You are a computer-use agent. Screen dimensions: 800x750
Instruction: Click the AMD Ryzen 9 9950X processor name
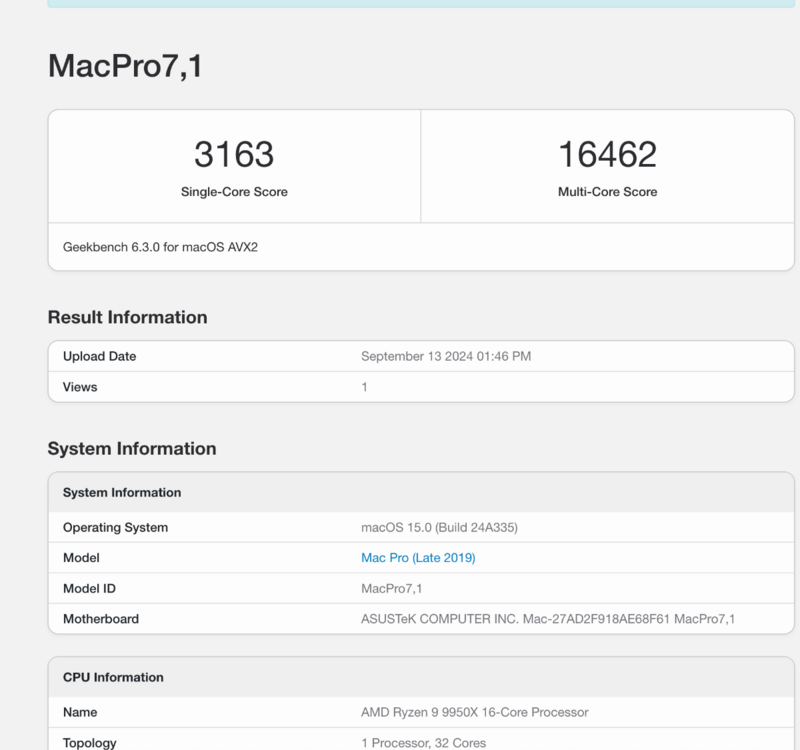[474, 712]
